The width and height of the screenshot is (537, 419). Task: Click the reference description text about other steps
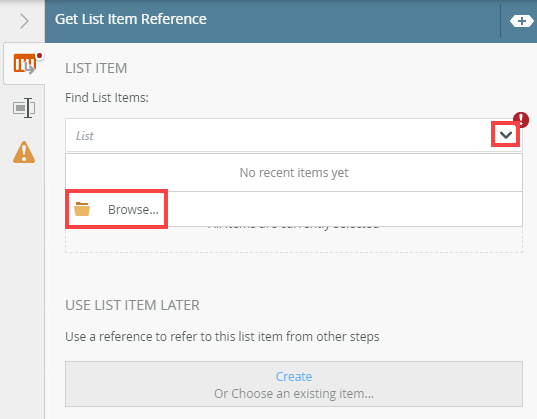(x=222, y=337)
